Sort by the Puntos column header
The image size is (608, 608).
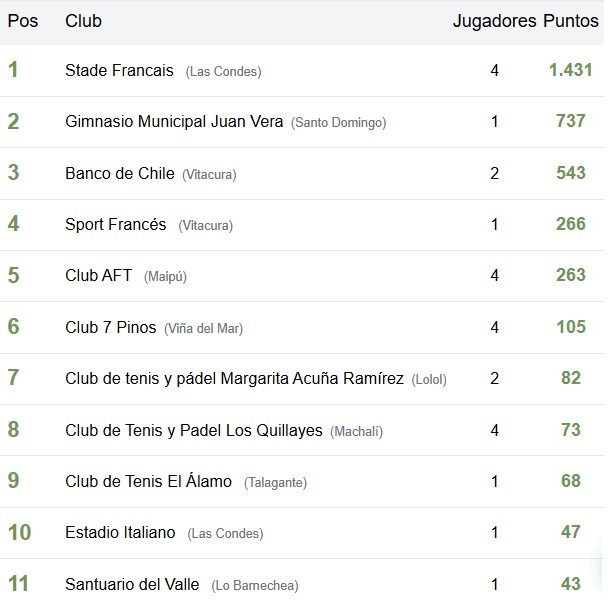[x=571, y=21]
